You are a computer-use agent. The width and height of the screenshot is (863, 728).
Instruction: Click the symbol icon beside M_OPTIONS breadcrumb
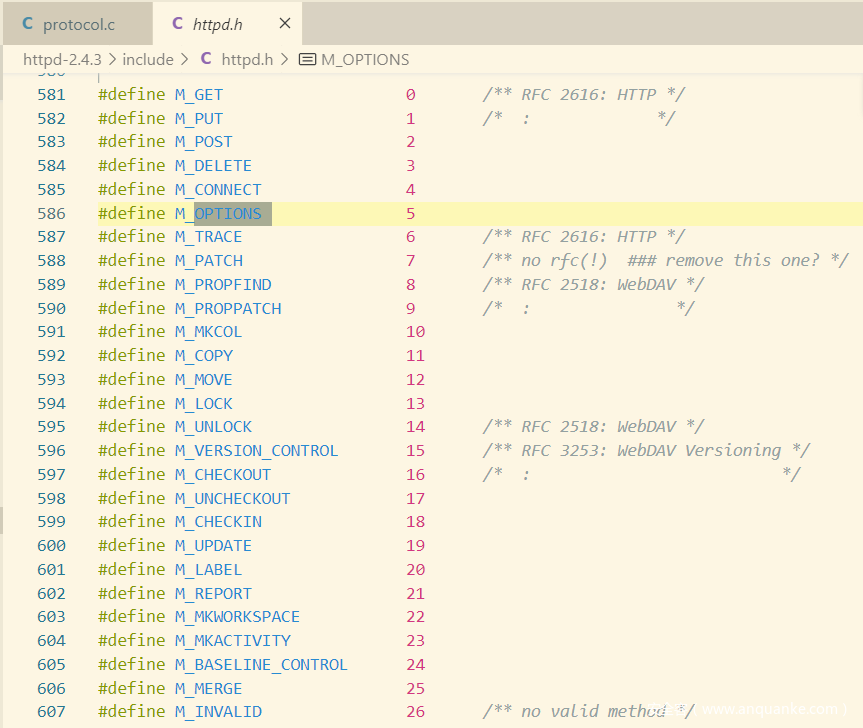pyautogui.click(x=307, y=60)
